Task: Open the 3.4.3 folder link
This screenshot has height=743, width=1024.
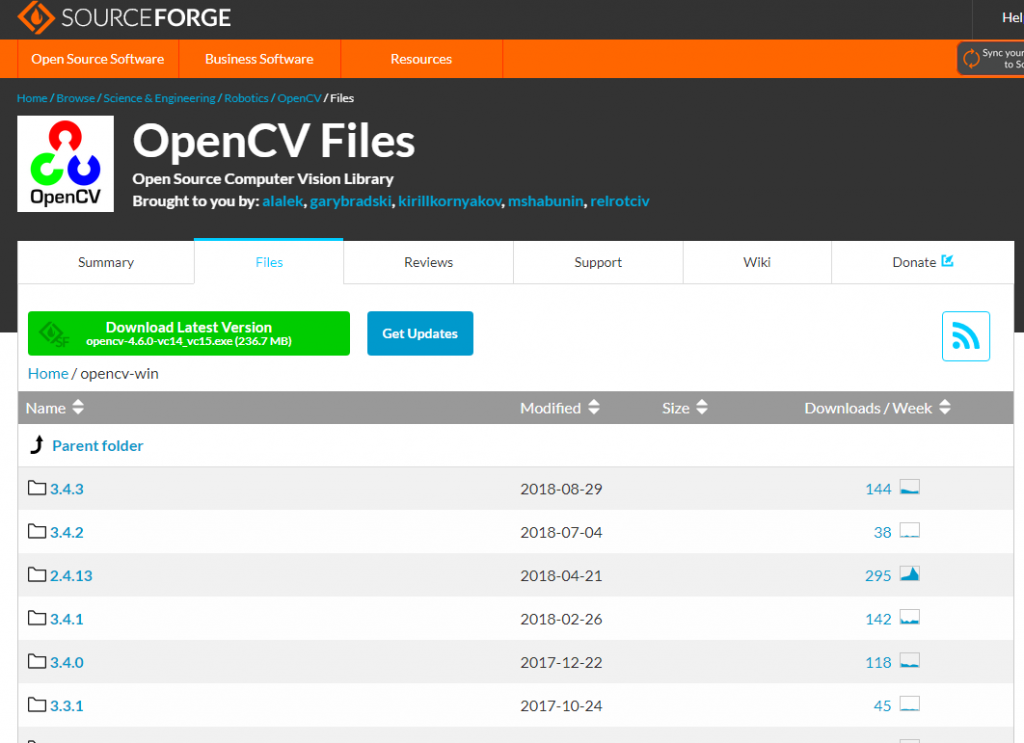Action: (67, 489)
